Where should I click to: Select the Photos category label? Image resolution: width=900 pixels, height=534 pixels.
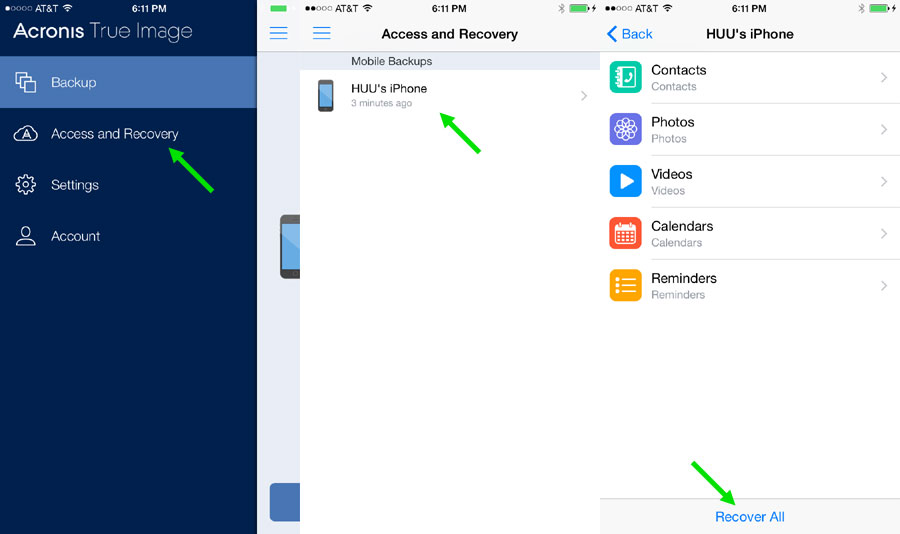[673, 122]
